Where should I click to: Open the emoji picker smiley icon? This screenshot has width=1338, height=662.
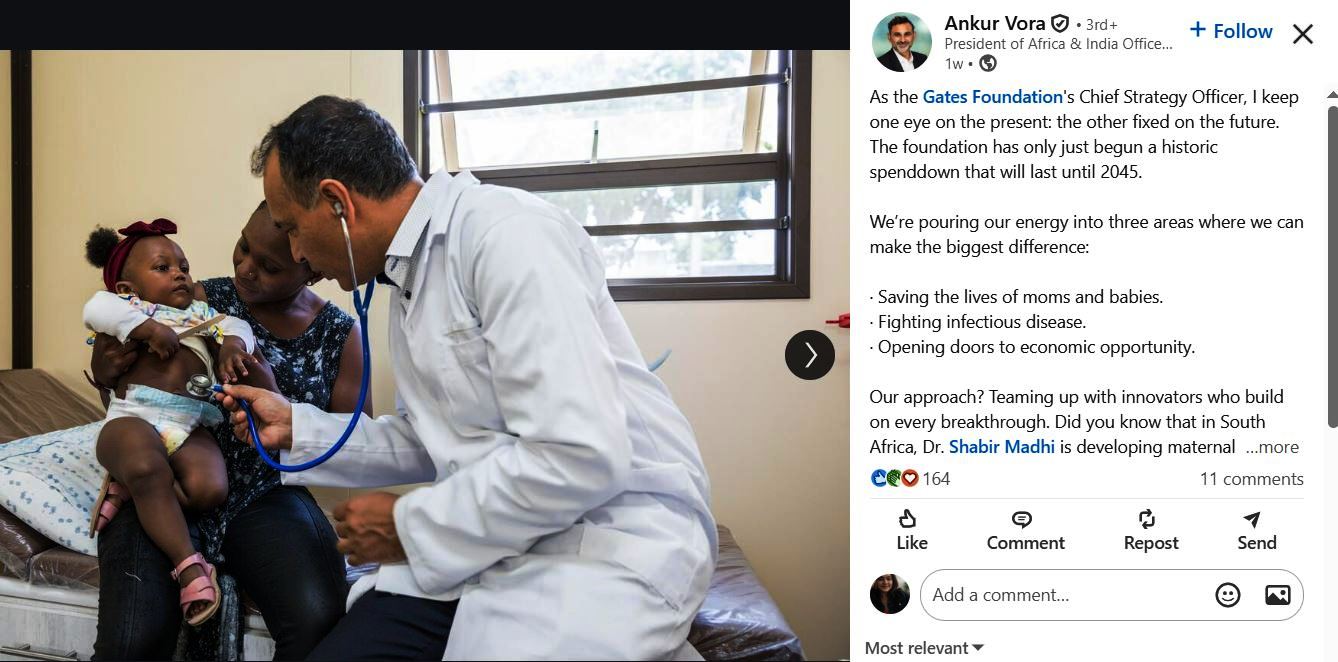pyautogui.click(x=1228, y=595)
